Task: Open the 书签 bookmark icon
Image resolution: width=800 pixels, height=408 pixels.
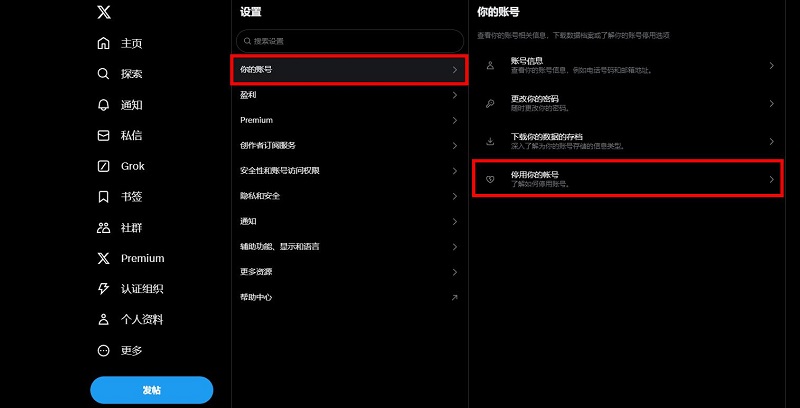Action: 104,197
